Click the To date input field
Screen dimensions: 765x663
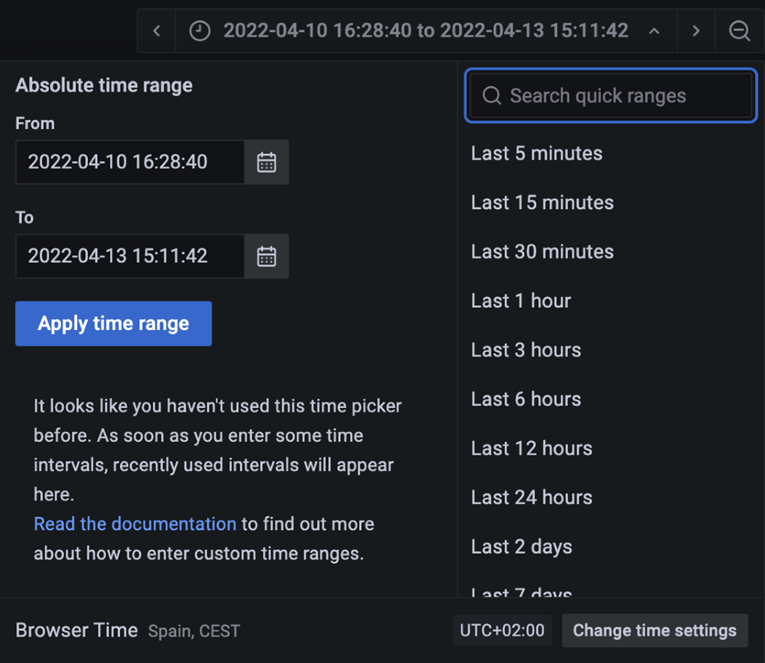click(x=130, y=256)
